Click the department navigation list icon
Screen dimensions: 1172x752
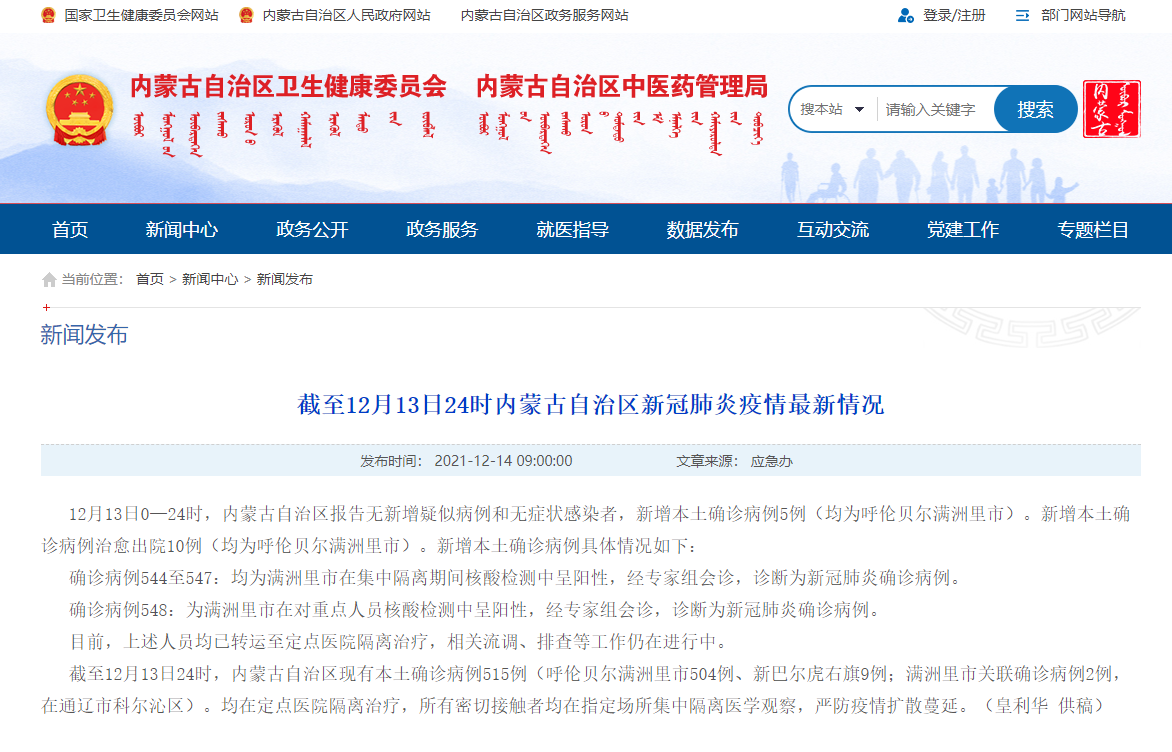(x=1022, y=15)
